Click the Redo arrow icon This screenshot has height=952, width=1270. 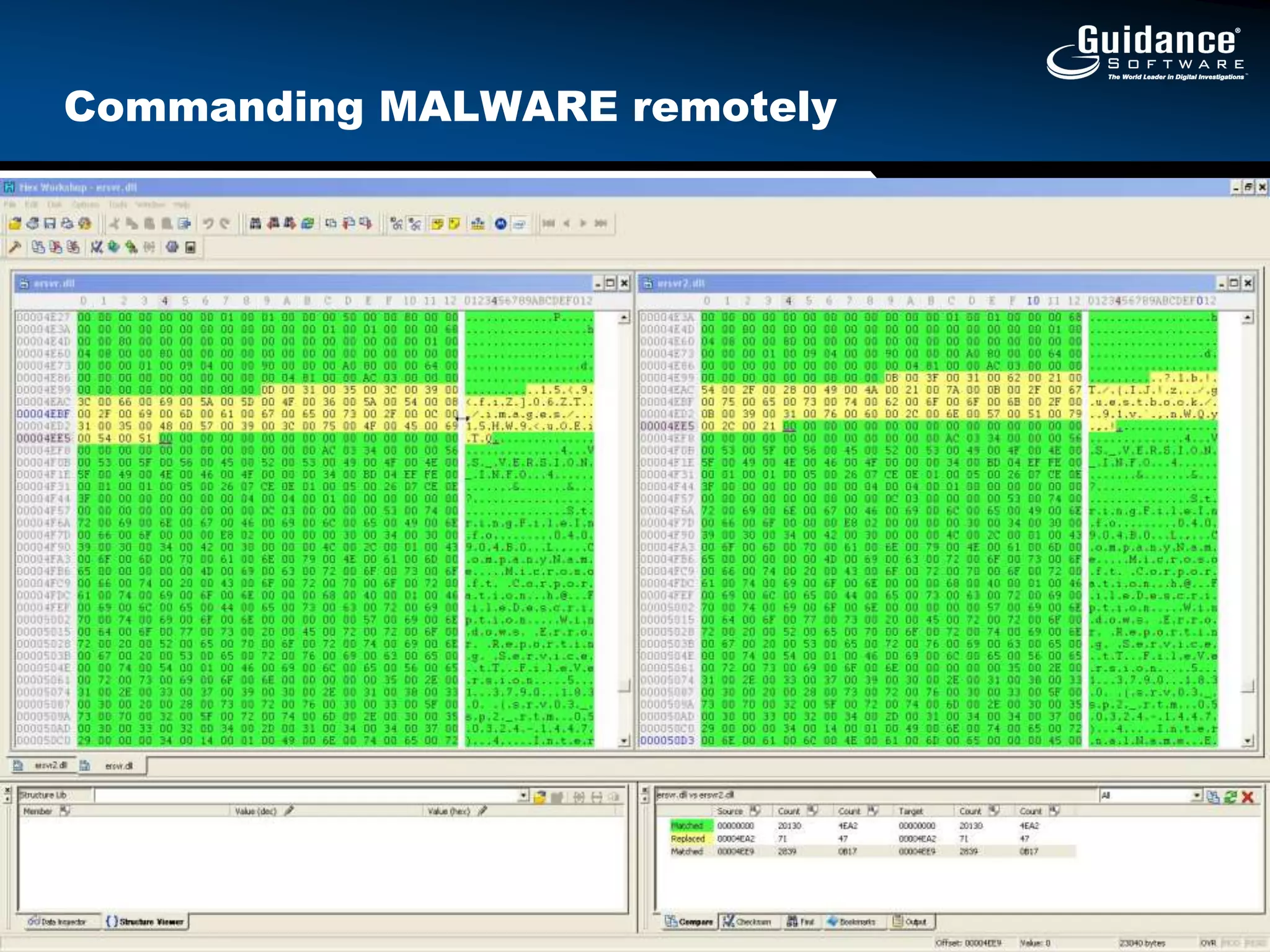pyautogui.click(x=224, y=223)
